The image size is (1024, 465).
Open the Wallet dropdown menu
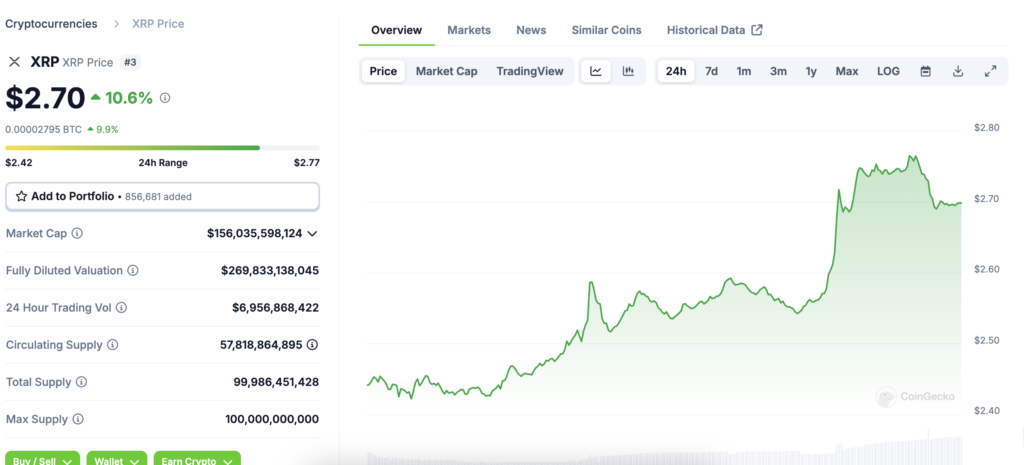click(116, 460)
